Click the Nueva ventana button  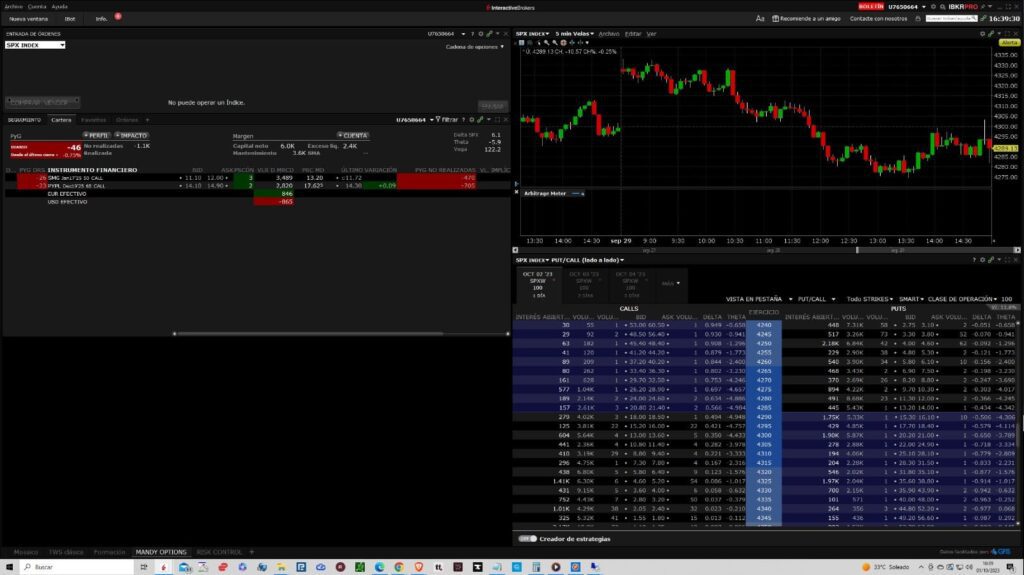(x=29, y=19)
